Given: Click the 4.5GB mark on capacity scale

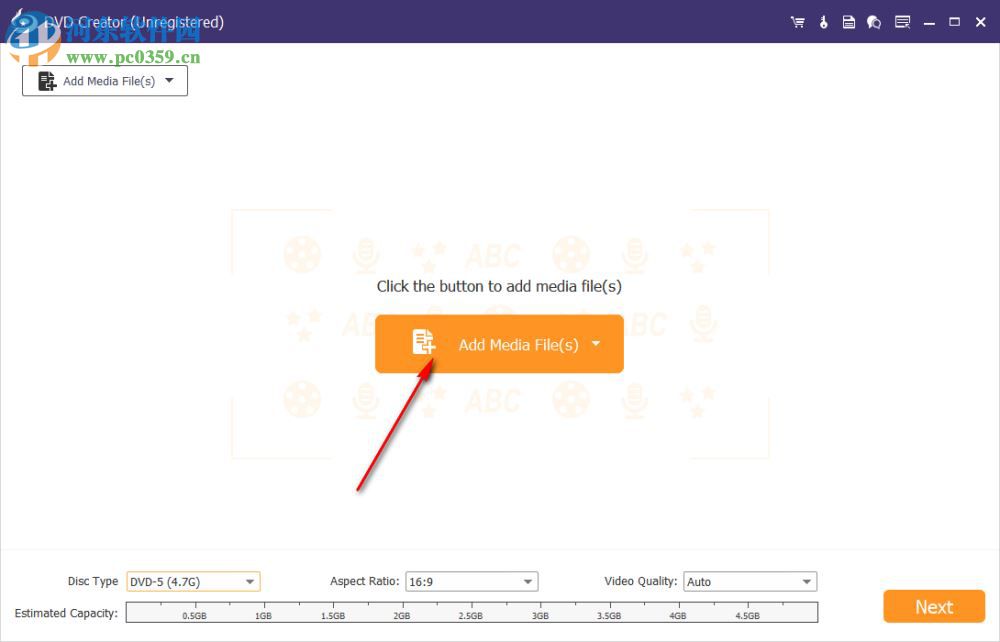Looking at the screenshot, I should coord(747,616).
